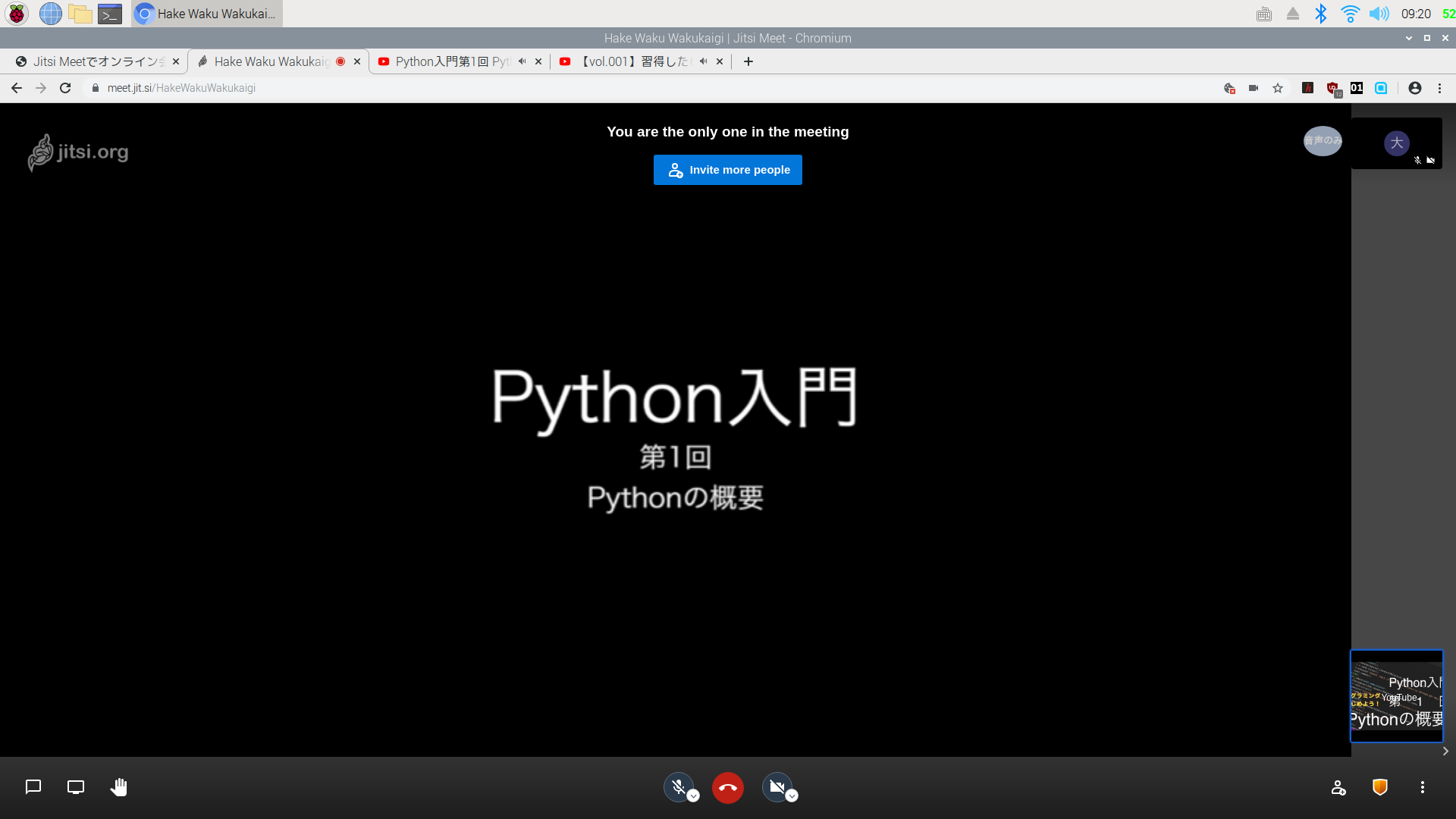Open blocked cookies indicator
The image size is (1456, 819).
[1229, 88]
